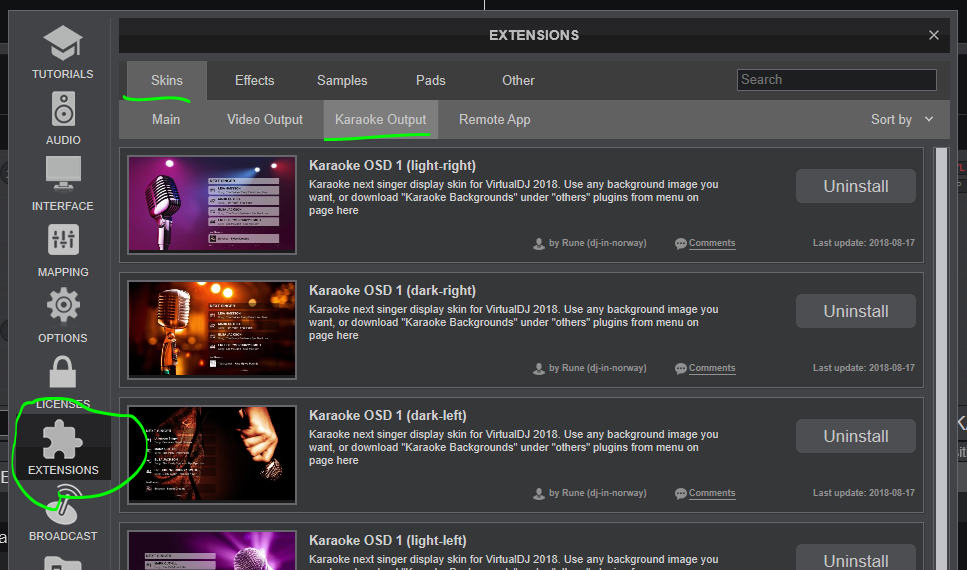Click the Karaoke OSD 1 (dark-left) title
Screen dimensions: 967x570
click(x=387, y=415)
